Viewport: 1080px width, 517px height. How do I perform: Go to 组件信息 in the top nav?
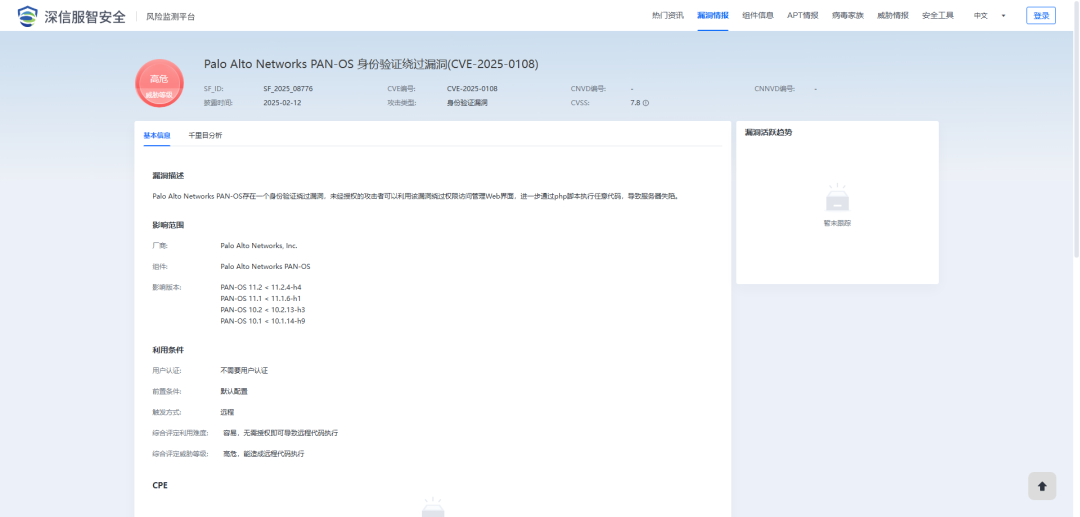click(758, 16)
